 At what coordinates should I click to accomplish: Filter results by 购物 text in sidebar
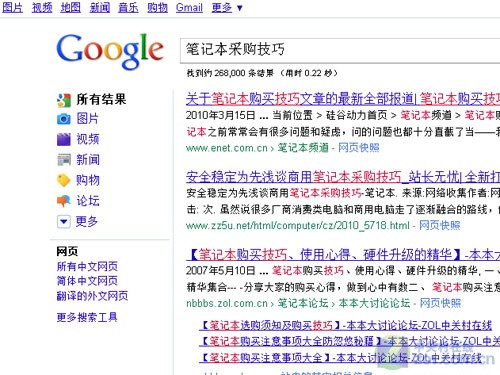(88, 180)
